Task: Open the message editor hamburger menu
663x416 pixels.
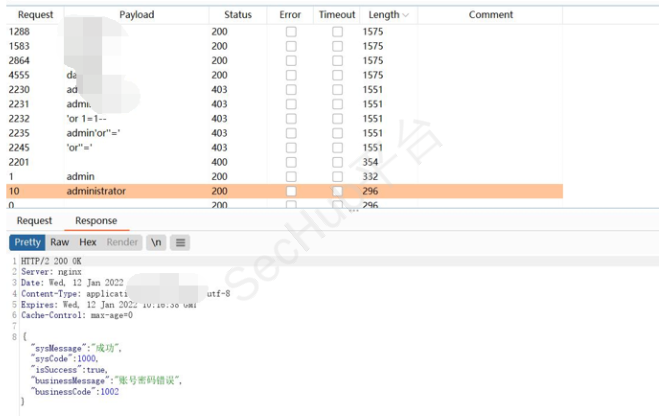Action: tap(181, 242)
